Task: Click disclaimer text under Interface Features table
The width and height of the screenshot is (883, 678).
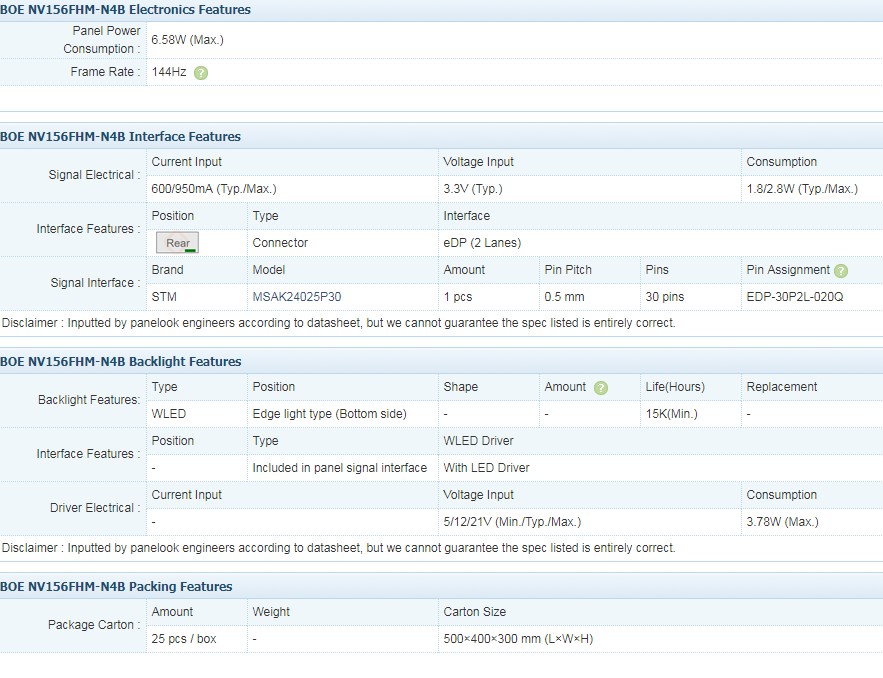Action: (x=338, y=323)
